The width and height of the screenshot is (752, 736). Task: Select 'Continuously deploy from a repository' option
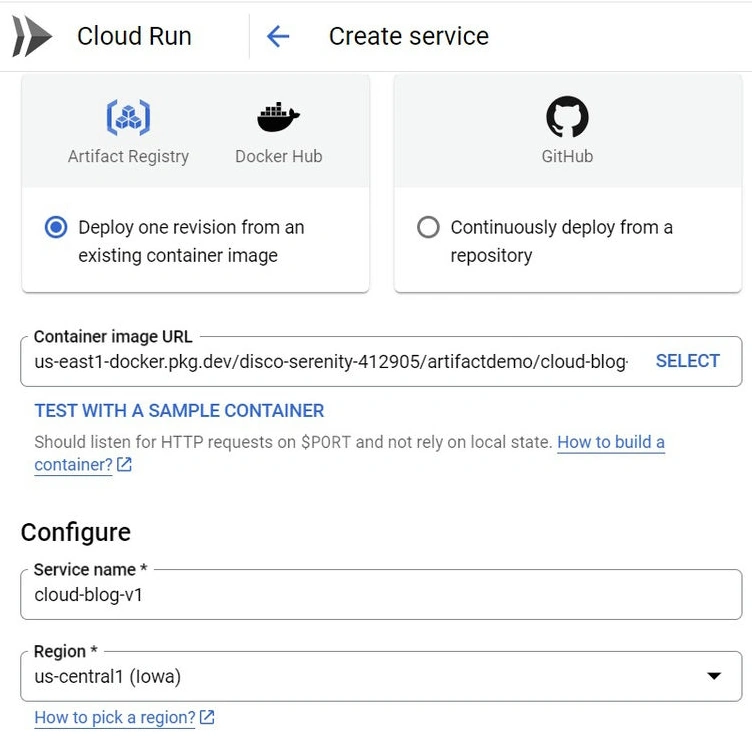pos(428,227)
